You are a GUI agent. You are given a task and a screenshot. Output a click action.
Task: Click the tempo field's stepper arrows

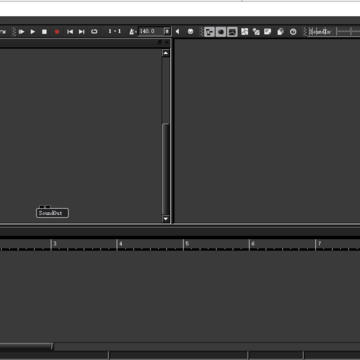pos(167,31)
